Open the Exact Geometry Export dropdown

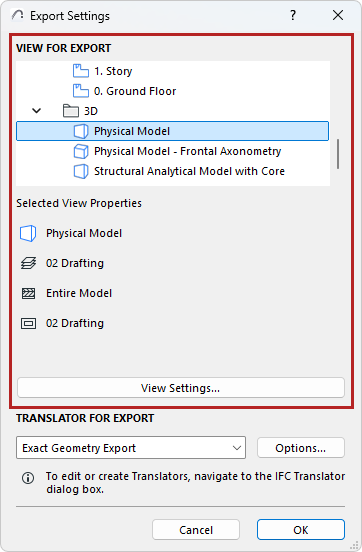[131, 448]
